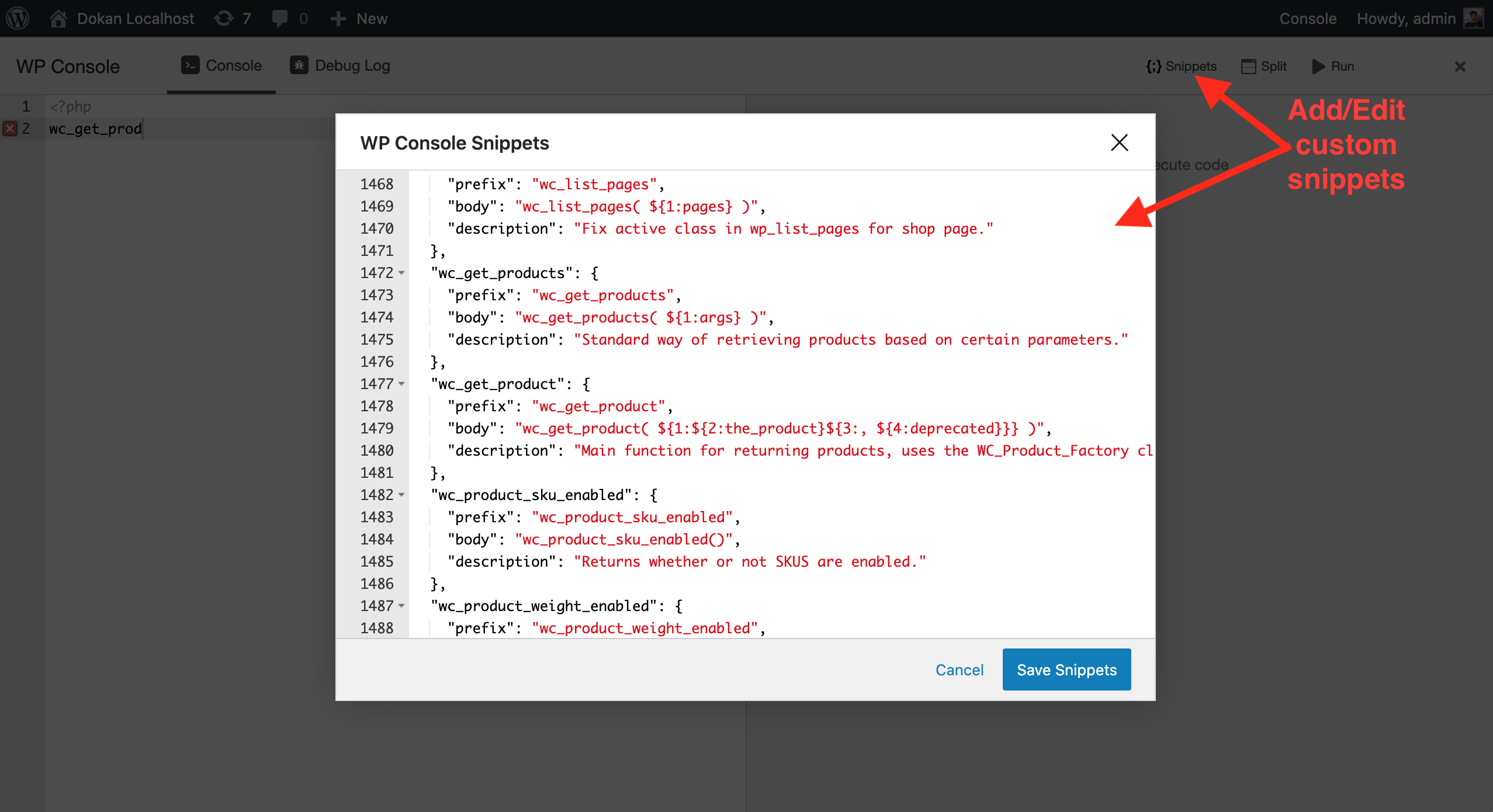Close the WP Console Snippets modal
The height and width of the screenshot is (812, 1493).
1119,143
